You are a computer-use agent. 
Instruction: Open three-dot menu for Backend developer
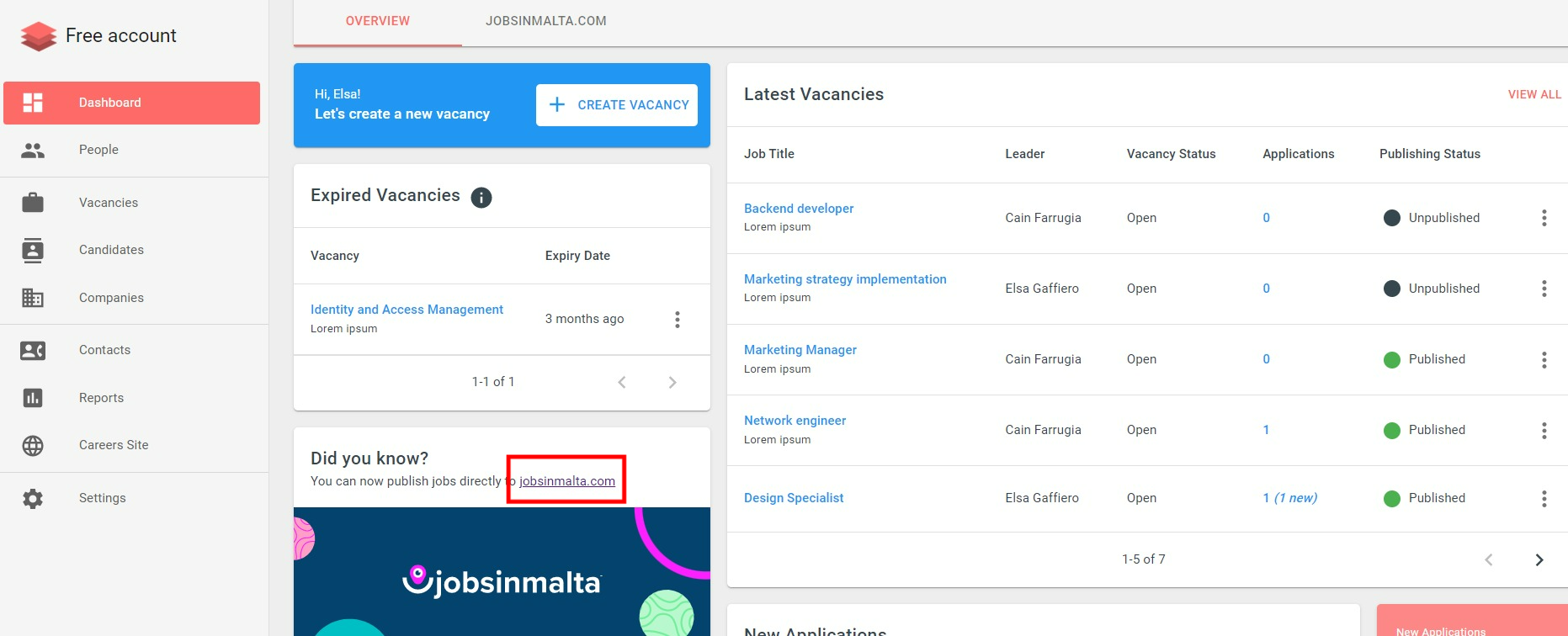point(1544,218)
